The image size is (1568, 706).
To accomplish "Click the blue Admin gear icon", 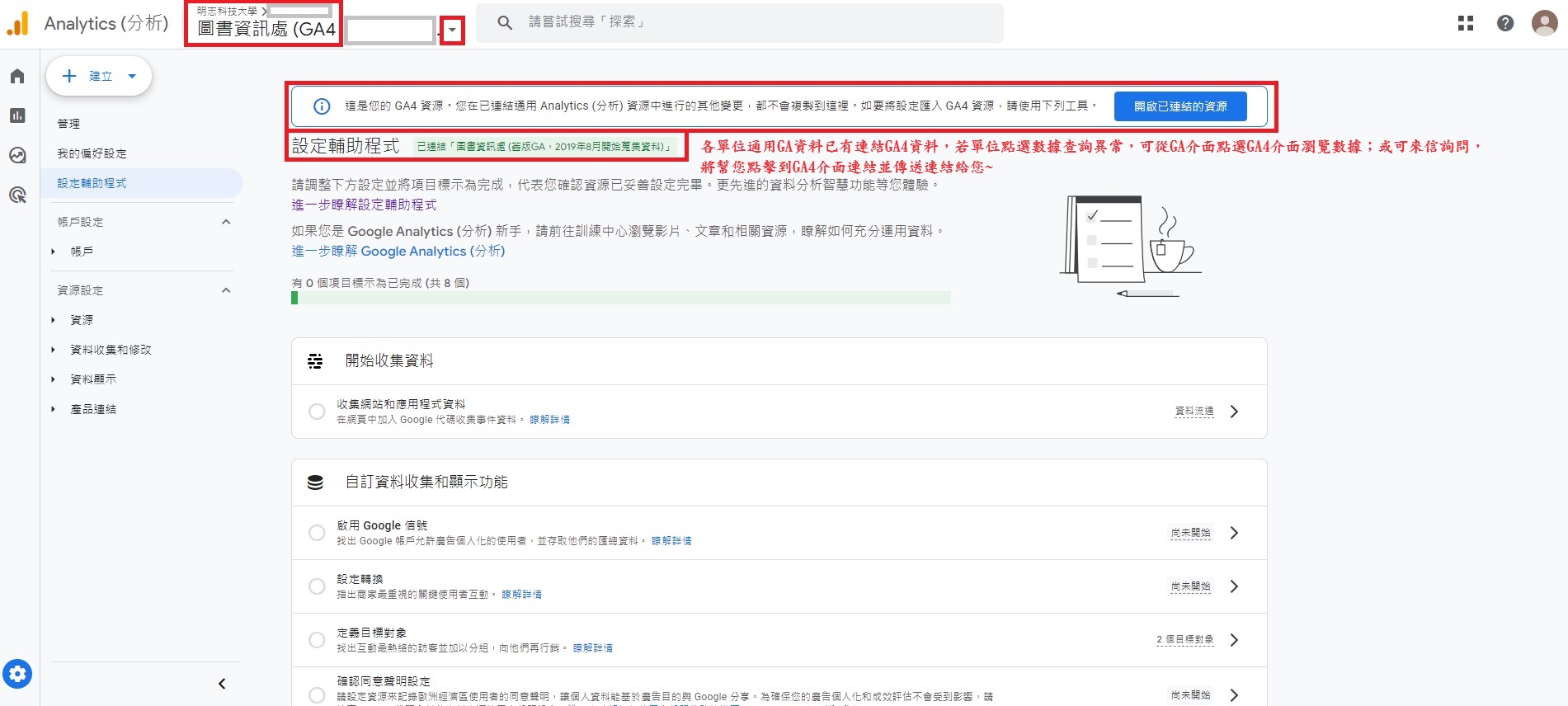I will (17, 674).
